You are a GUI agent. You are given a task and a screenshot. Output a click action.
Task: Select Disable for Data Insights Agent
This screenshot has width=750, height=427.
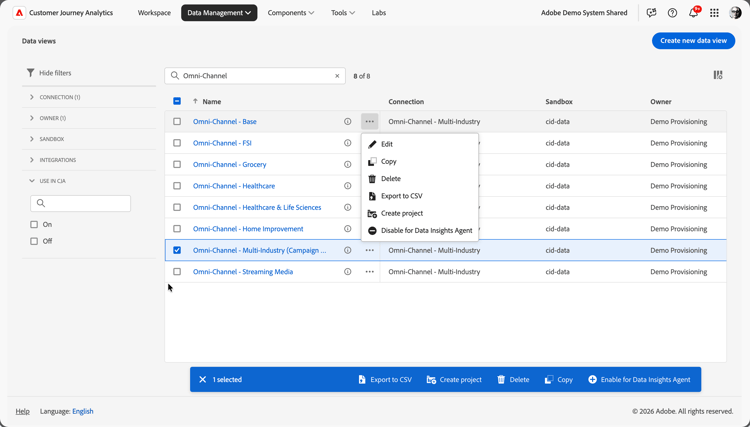pyautogui.click(x=426, y=230)
